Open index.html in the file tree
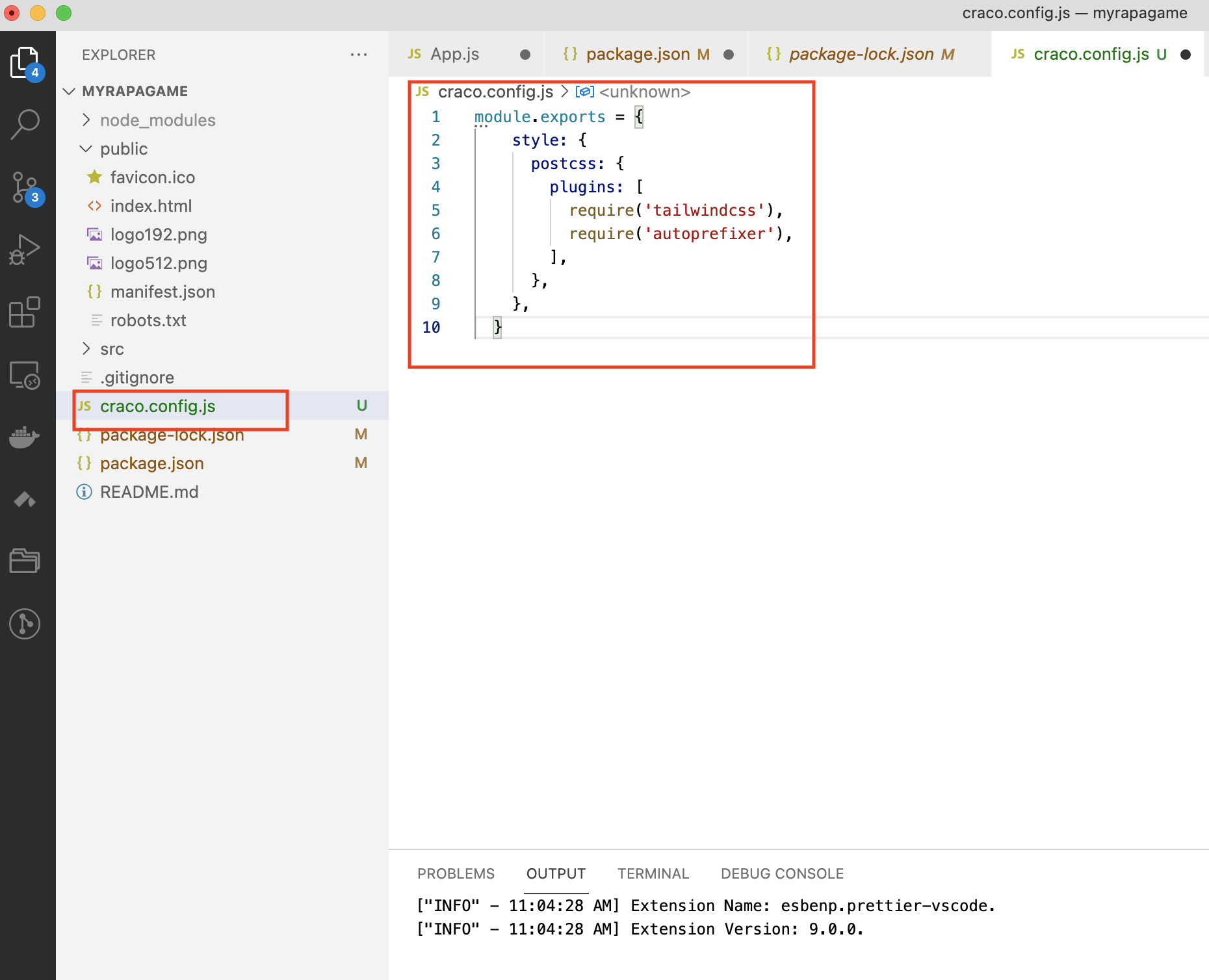The image size is (1209, 980). click(x=151, y=206)
